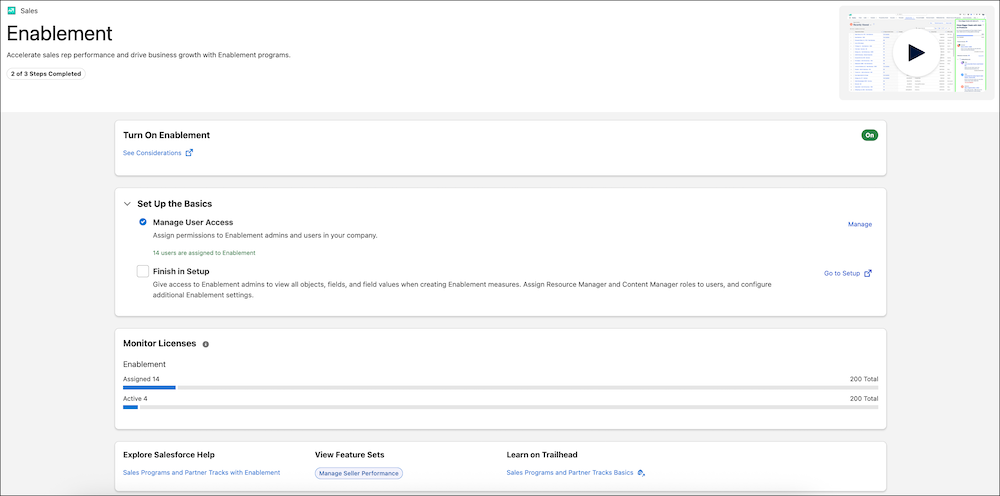Click the '200 Total' label for Active
1000x496 pixels.
click(864, 399)
